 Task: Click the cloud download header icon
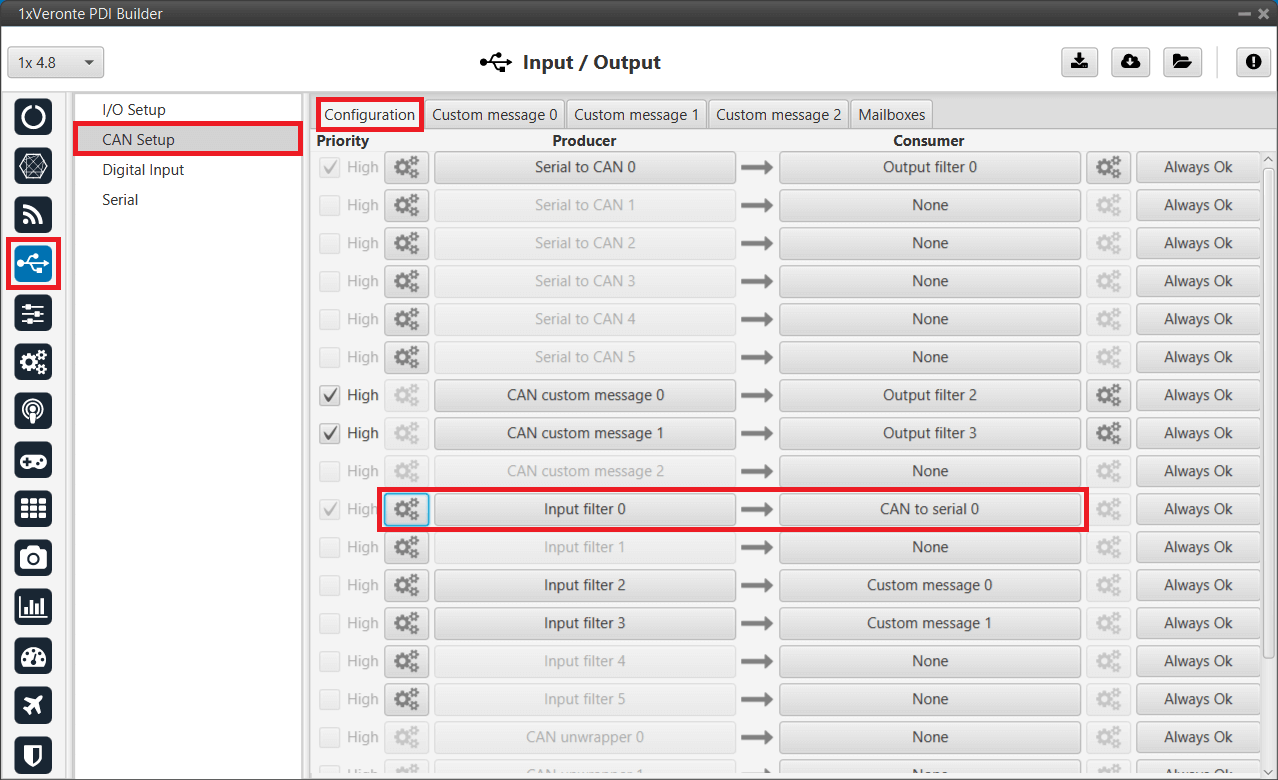[1130, 62]
